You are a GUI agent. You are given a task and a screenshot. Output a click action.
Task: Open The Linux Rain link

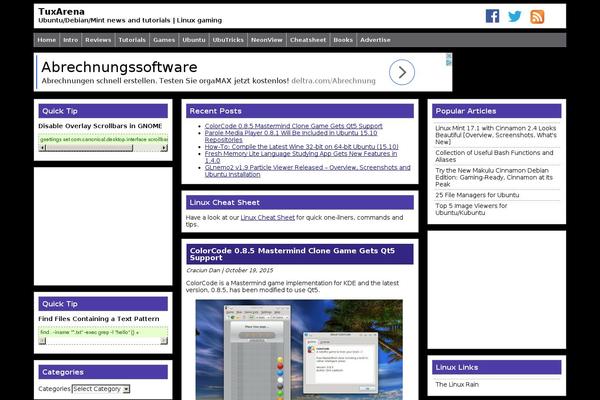457,384
